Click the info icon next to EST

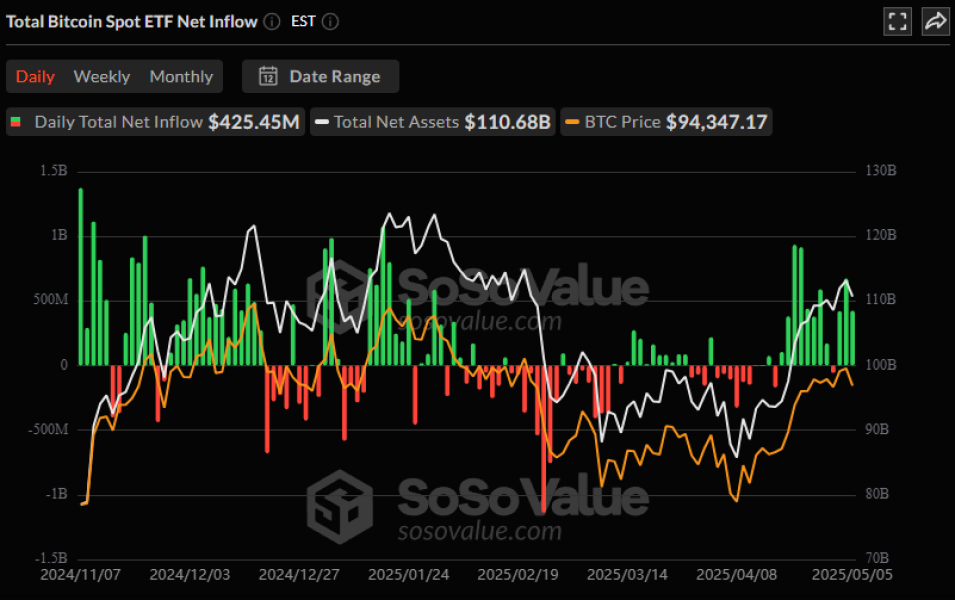click(331, 22)
